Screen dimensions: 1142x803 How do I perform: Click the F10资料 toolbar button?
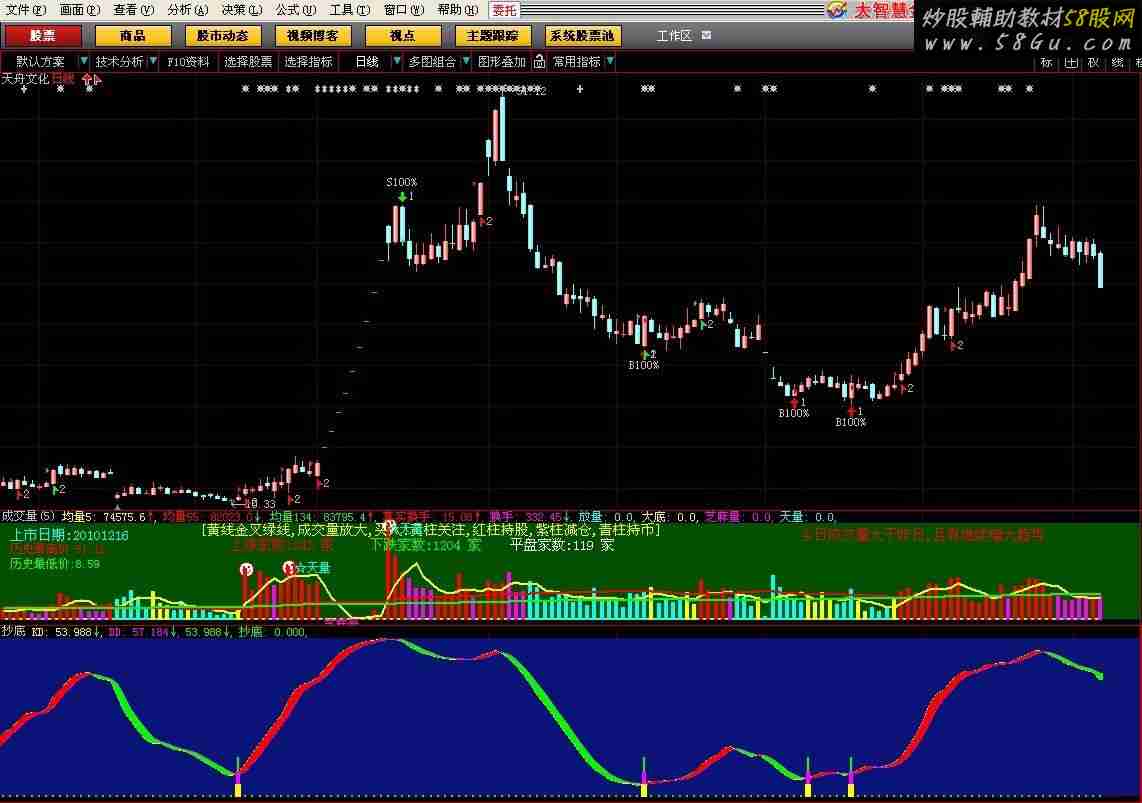click(x=188, y=62)
